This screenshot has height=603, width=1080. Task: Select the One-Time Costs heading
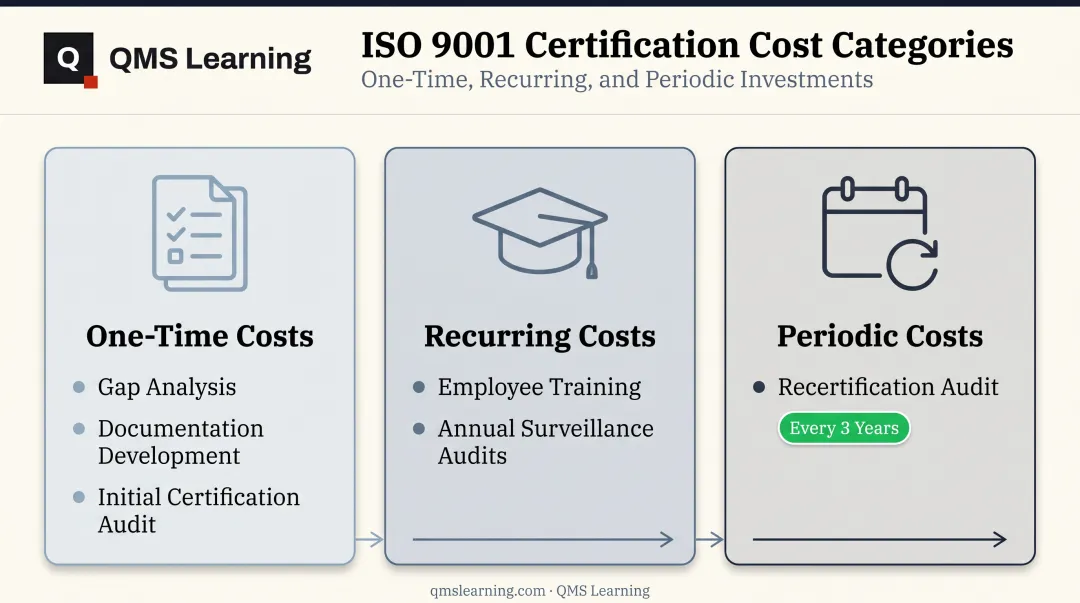(x=200, y=336)
